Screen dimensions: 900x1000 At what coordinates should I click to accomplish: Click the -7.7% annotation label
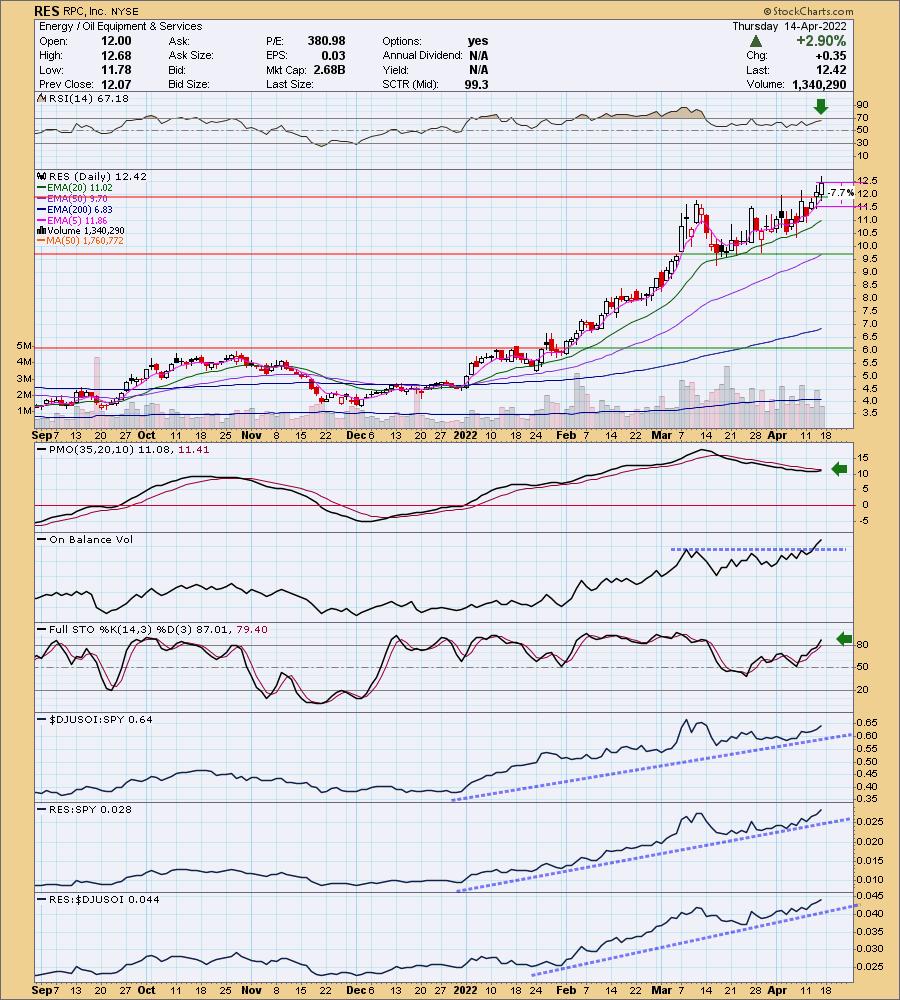841,193
